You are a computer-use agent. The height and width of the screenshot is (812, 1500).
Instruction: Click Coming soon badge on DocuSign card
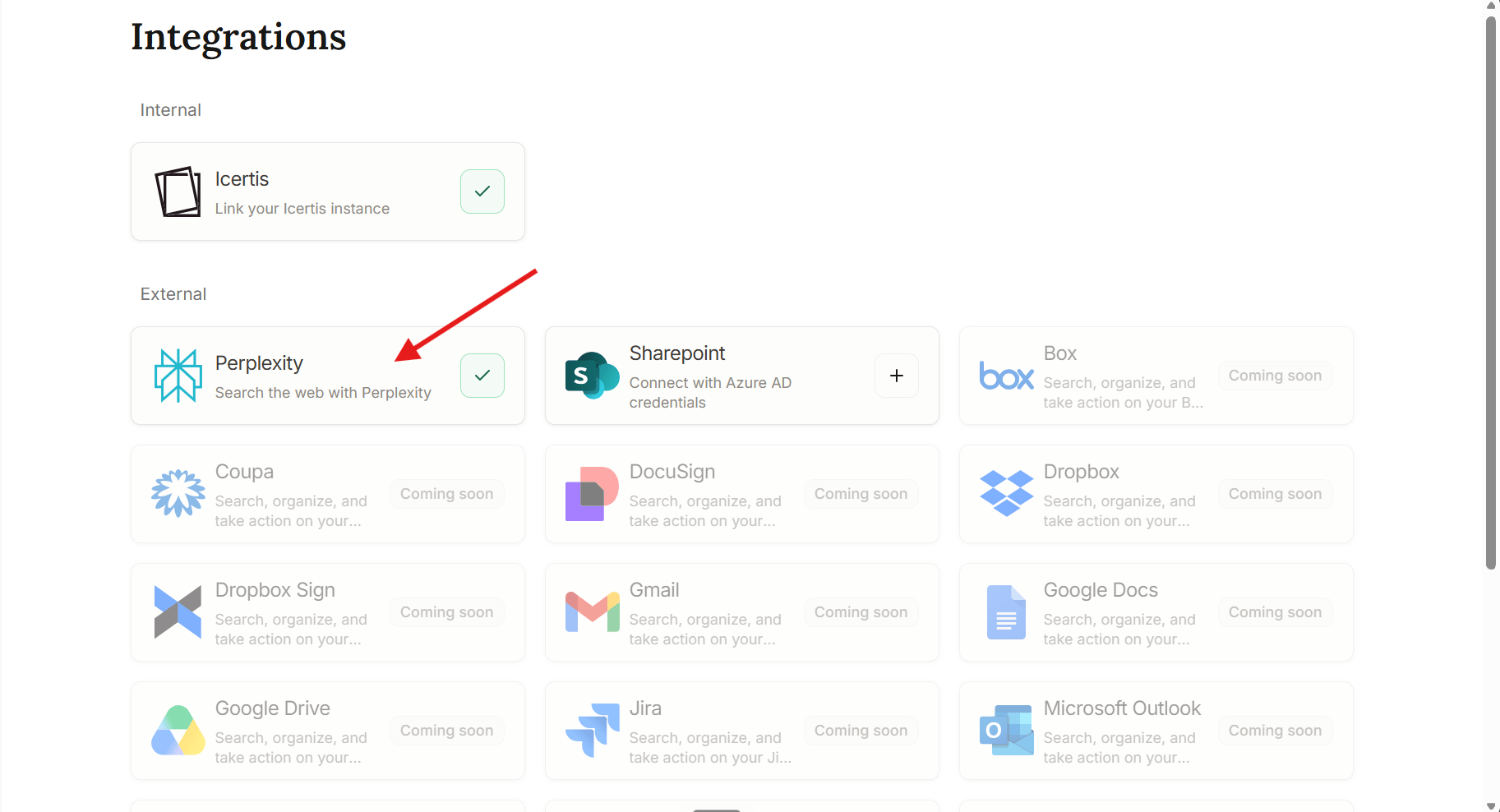(861, 494)
